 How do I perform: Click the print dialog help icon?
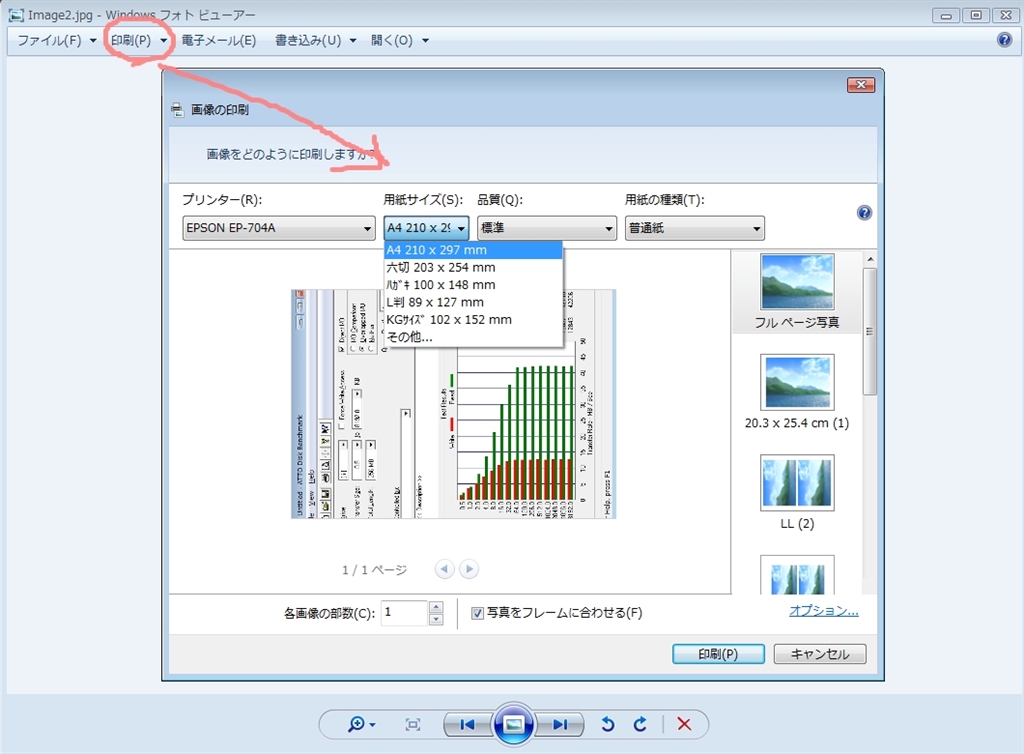point(864,213)
